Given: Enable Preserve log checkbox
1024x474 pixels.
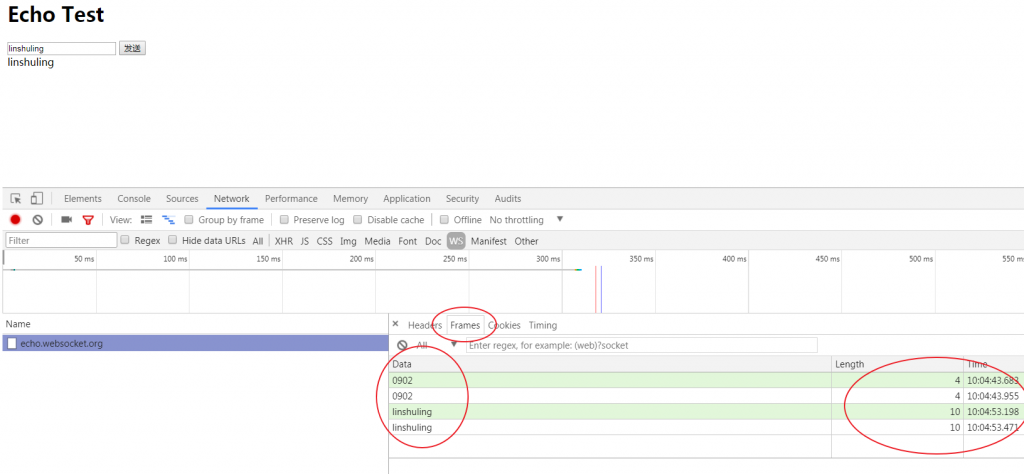Looking at the screenshot, I should [x=284, y=220].
